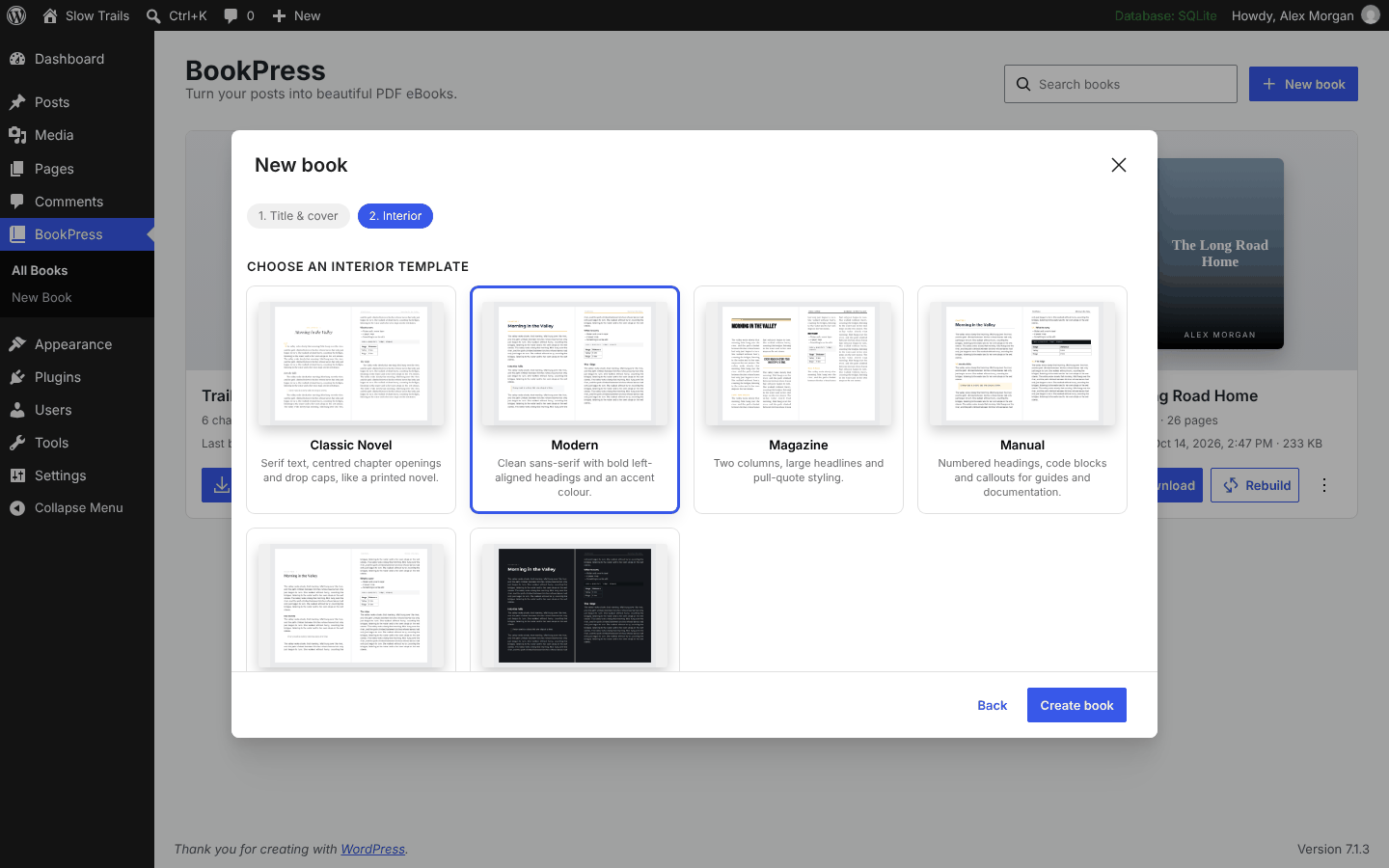Open Pages in the sidebar
1389x868 pixels.
(77, 169)
